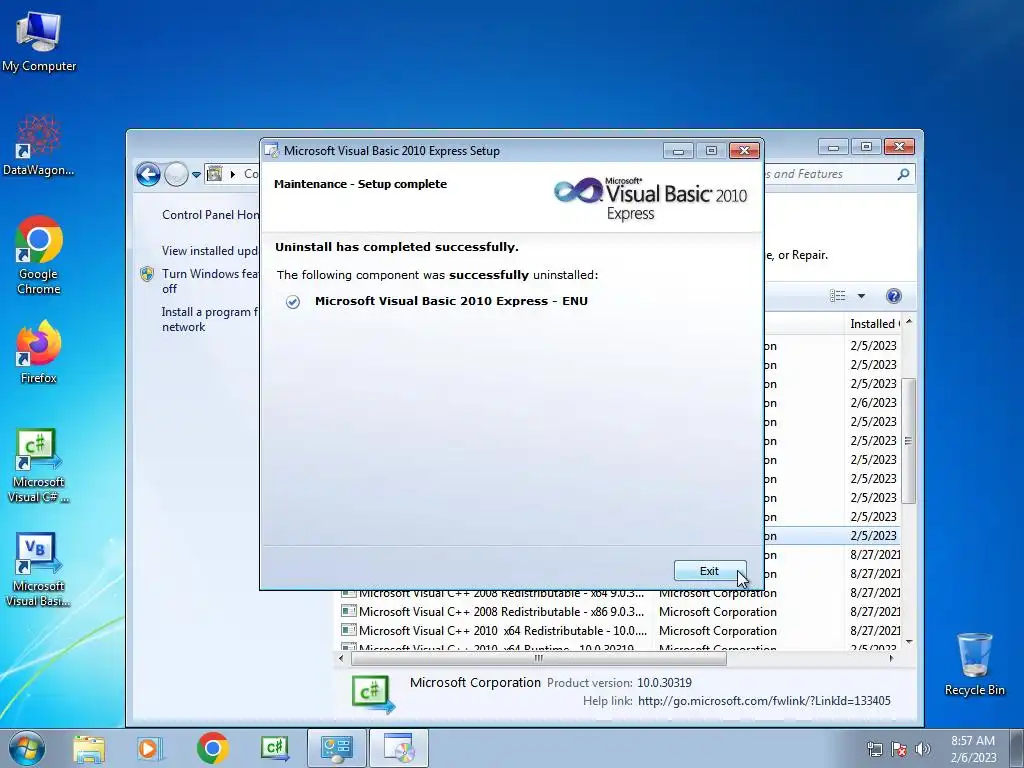Screen dimensions: 1024x768
Task: Open the Recycle Bin
Action: 974,664
